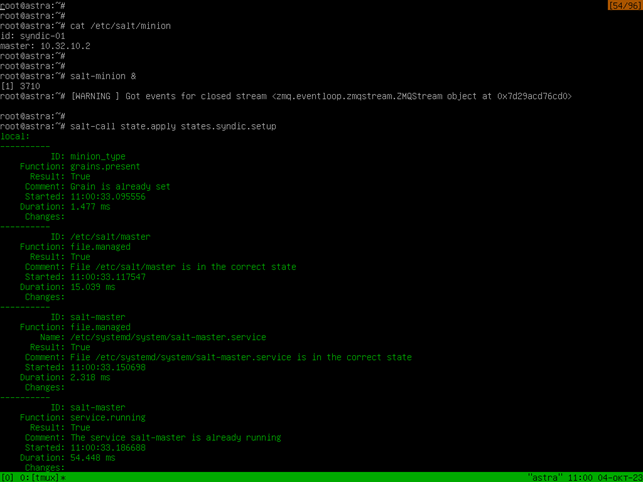The width and height of the screenshot is (643, 482).
Task: Click the id: syndic-01 line
Action: click(35, 36)
